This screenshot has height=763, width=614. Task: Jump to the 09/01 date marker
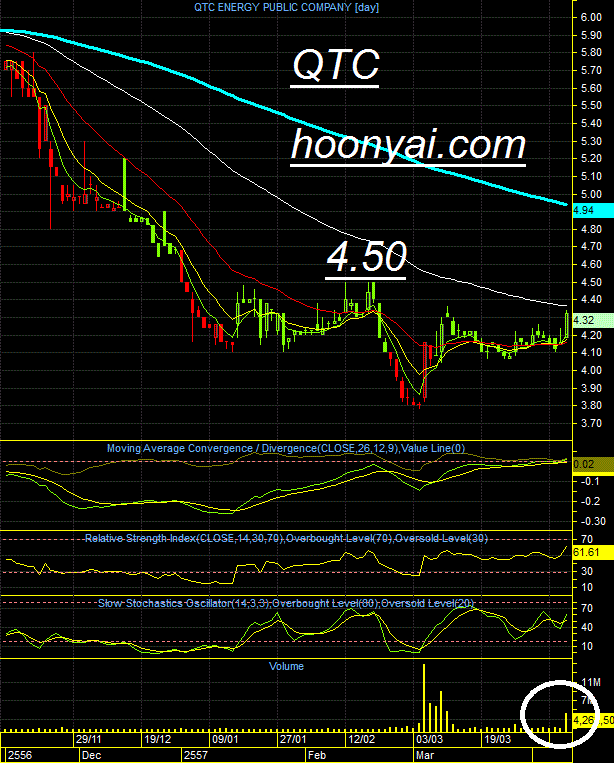pos(225,740)
